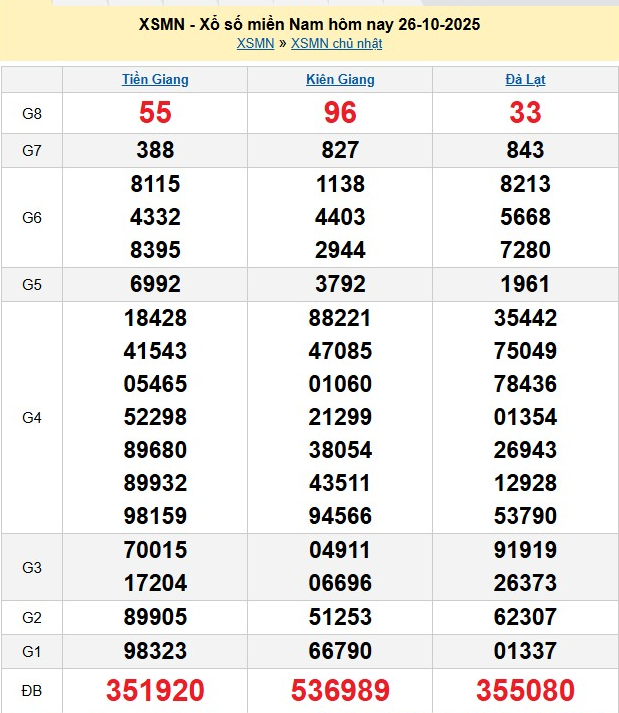Select the red G8 number 55
Screen dimensions: 619x713
[155, 113]
